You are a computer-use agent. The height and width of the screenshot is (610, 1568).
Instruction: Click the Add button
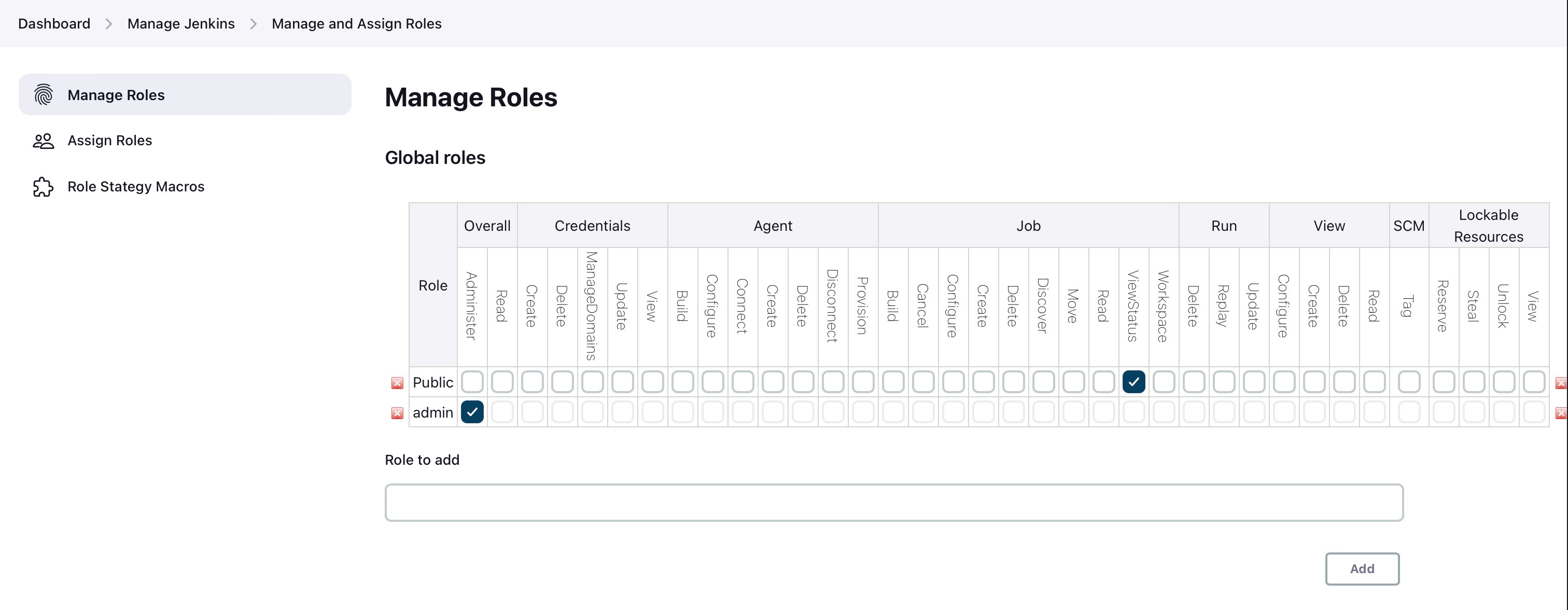pos(1362,569)
